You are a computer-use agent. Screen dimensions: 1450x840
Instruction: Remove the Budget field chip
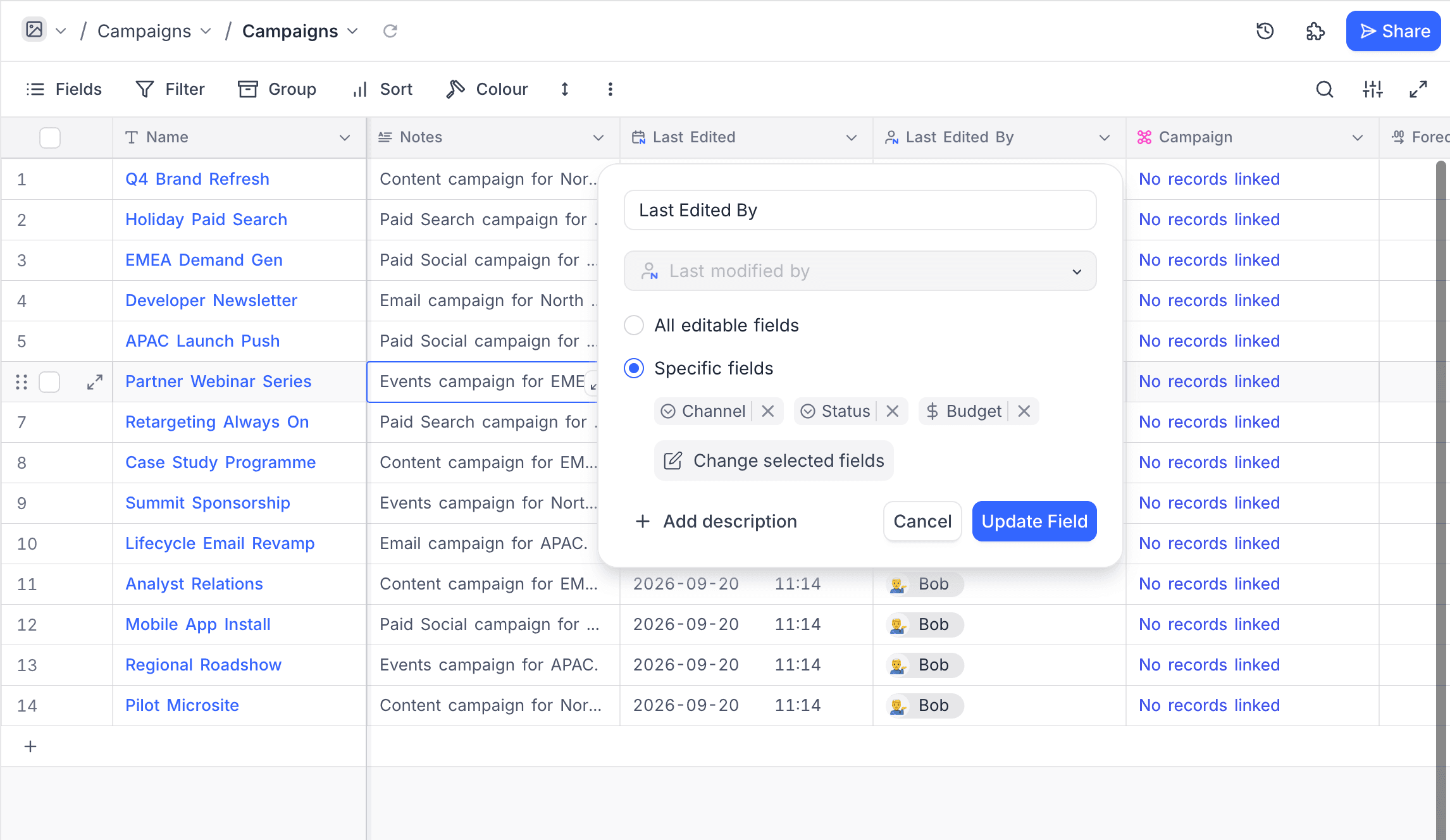click(1024, 411)
